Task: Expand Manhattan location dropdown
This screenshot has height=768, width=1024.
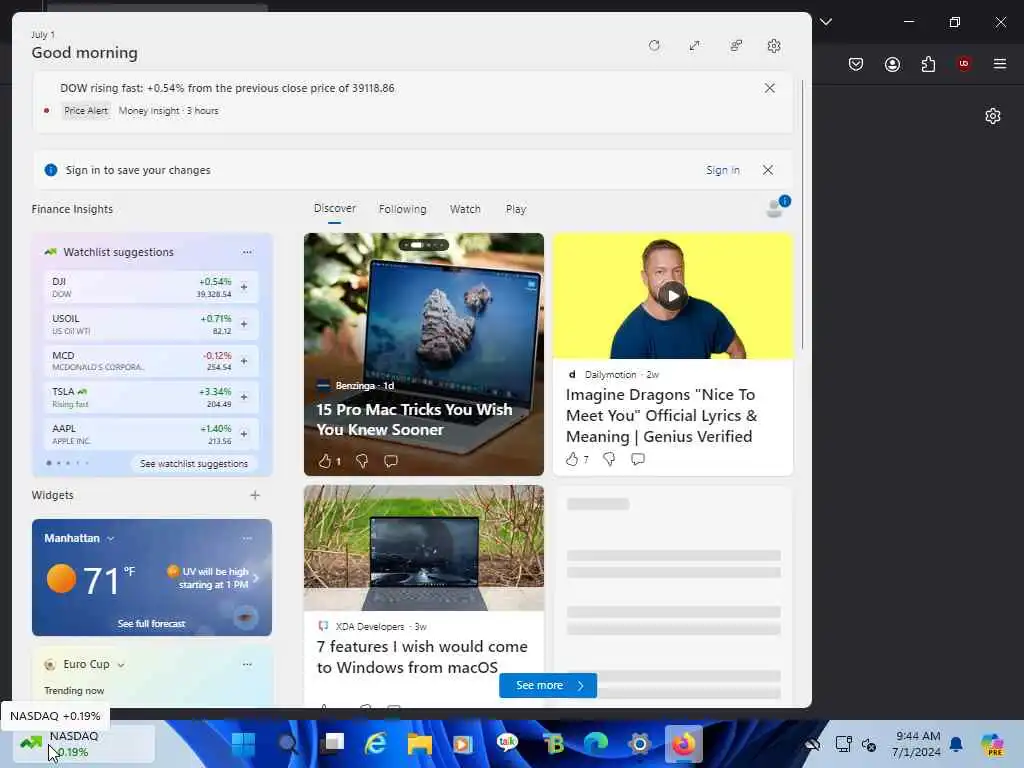Action: [110, 539]
